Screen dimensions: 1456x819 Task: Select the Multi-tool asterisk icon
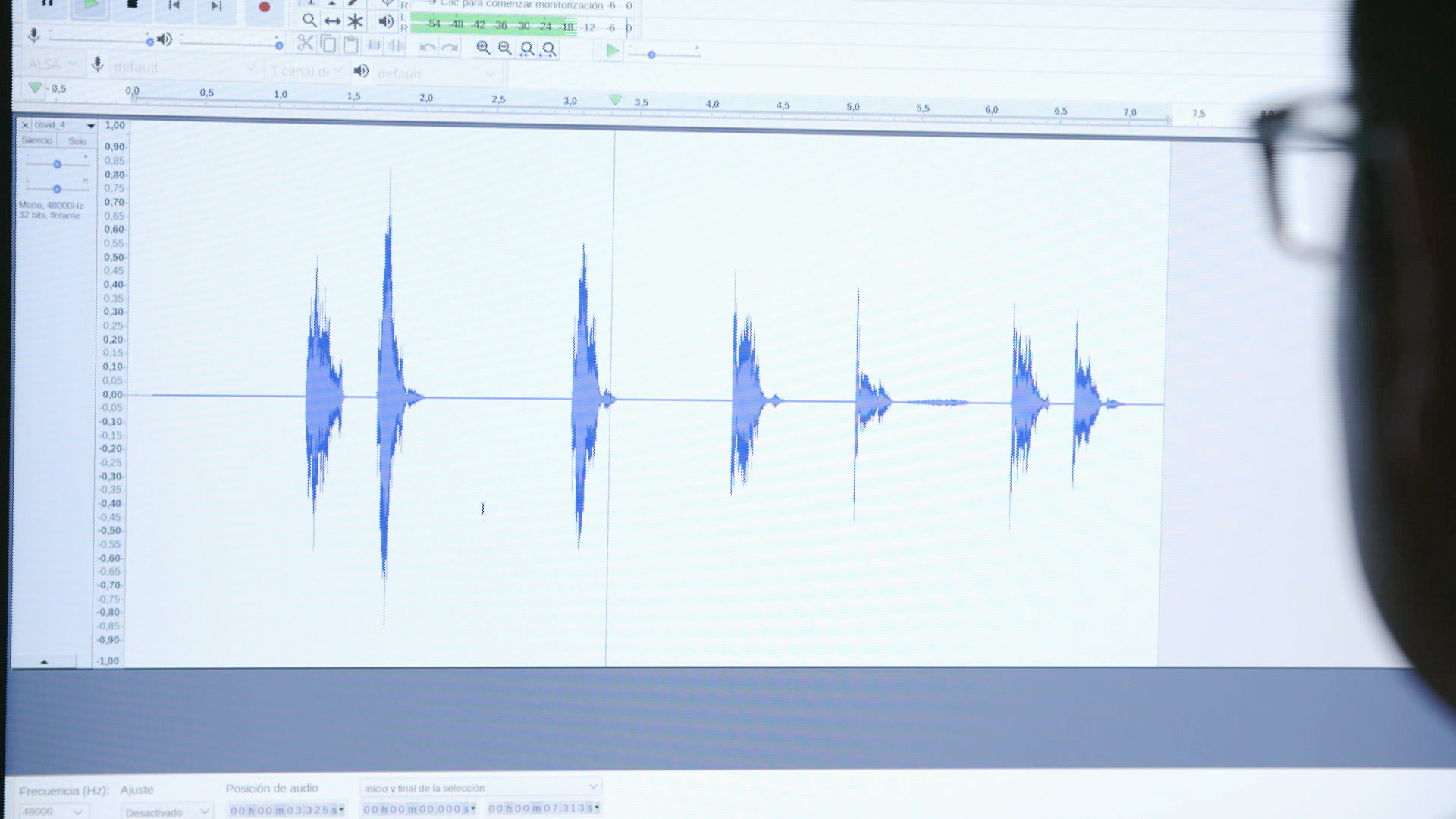pyautogui.click(x=356, y=21)
